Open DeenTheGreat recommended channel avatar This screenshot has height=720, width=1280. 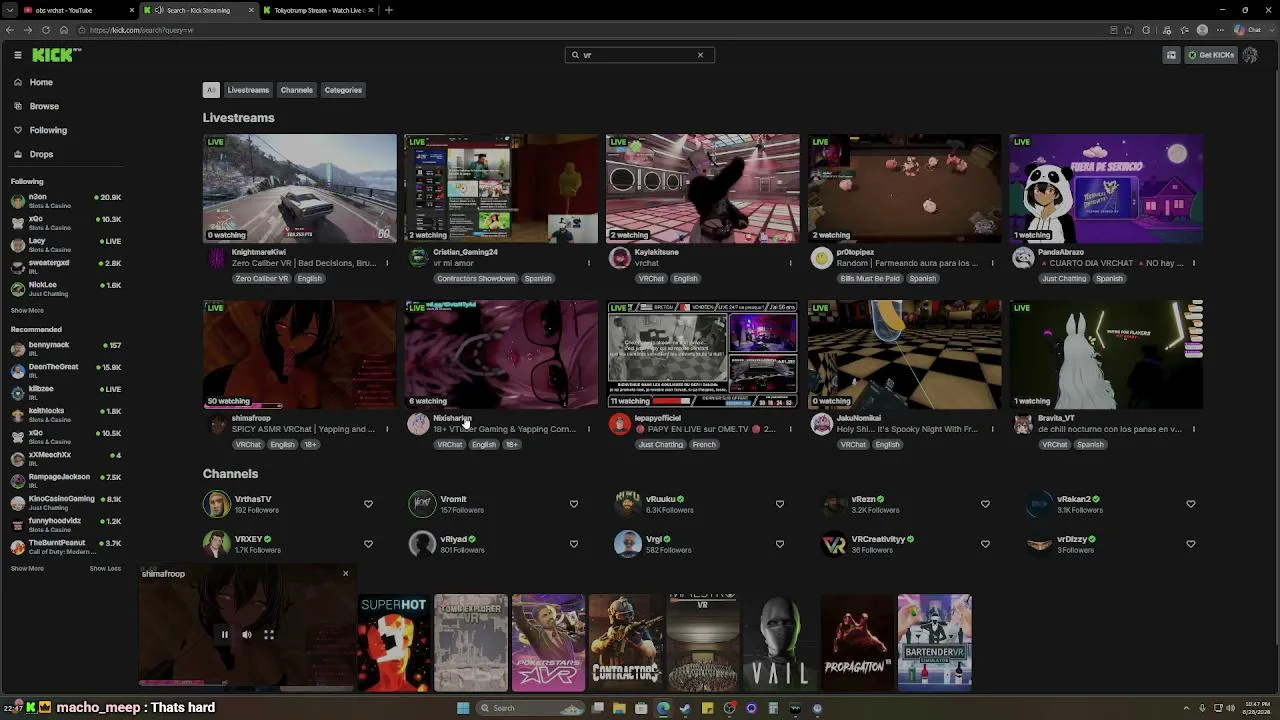17,371
